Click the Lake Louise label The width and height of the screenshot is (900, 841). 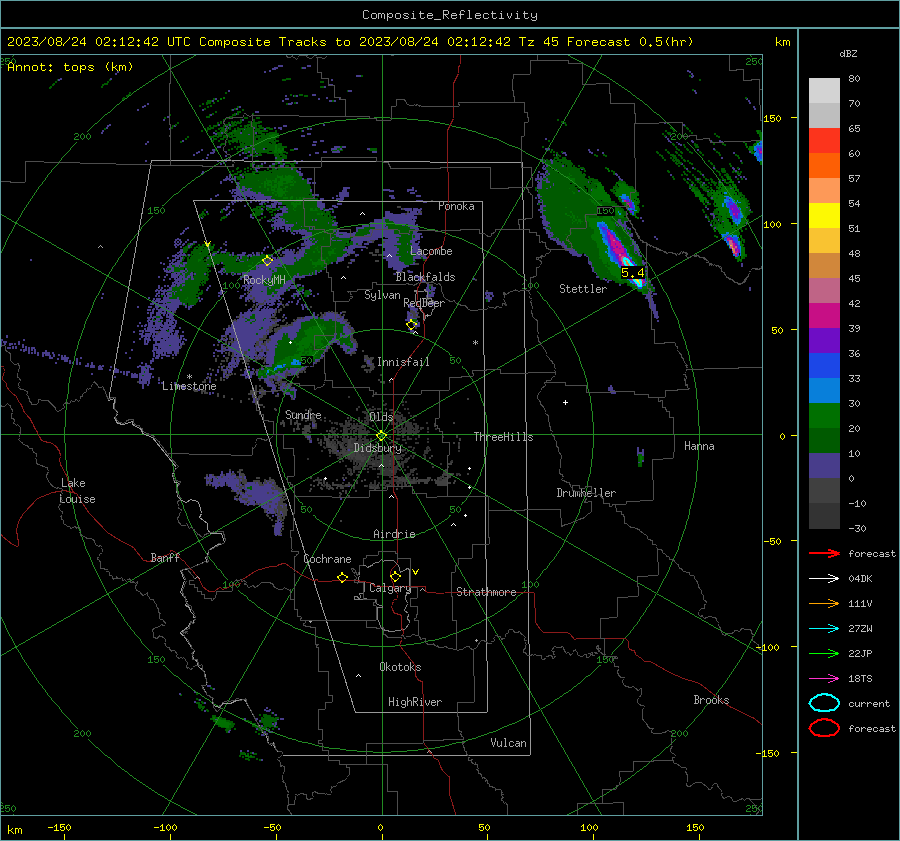coord(78,491)
